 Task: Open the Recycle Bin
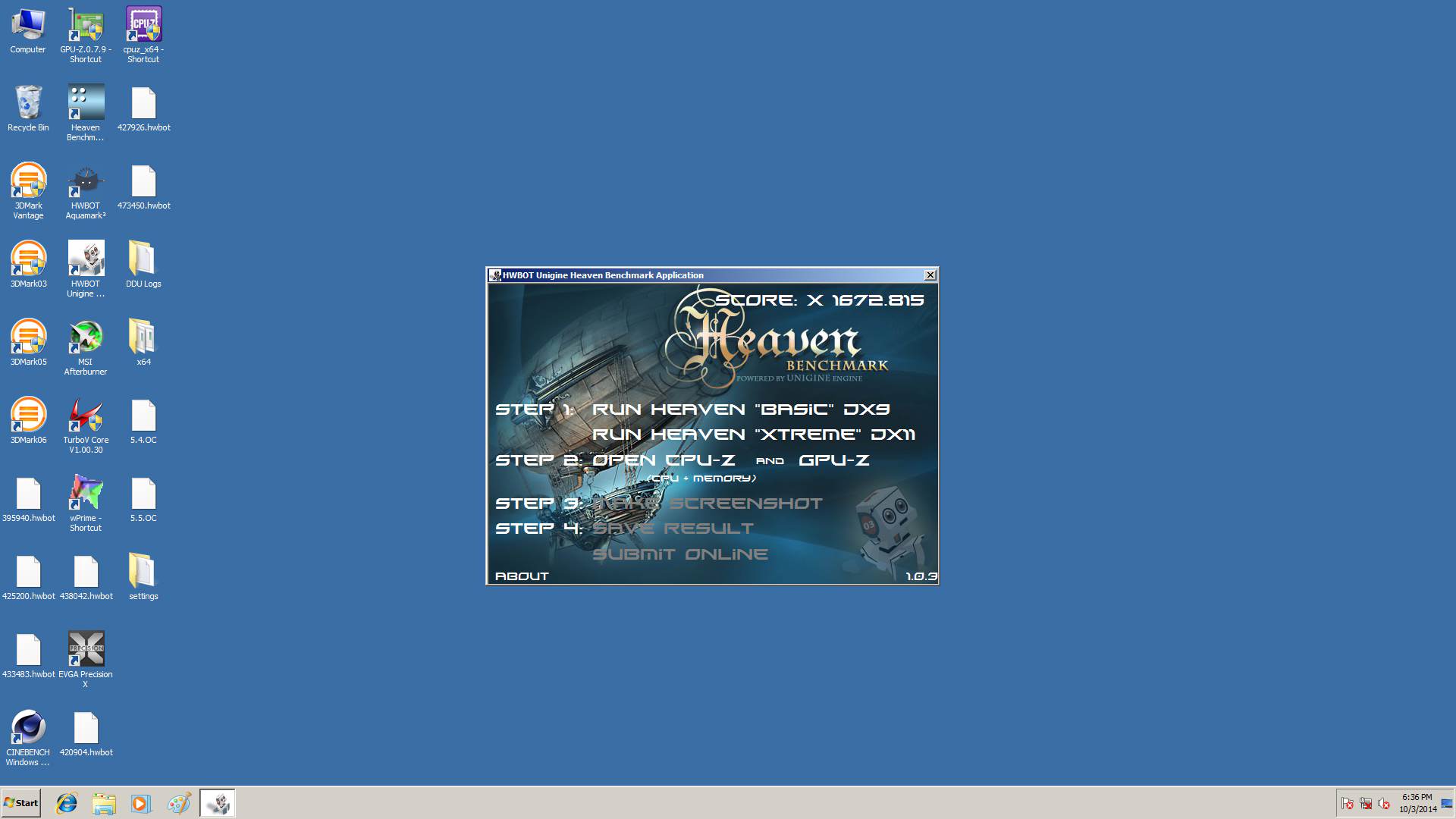28,108
